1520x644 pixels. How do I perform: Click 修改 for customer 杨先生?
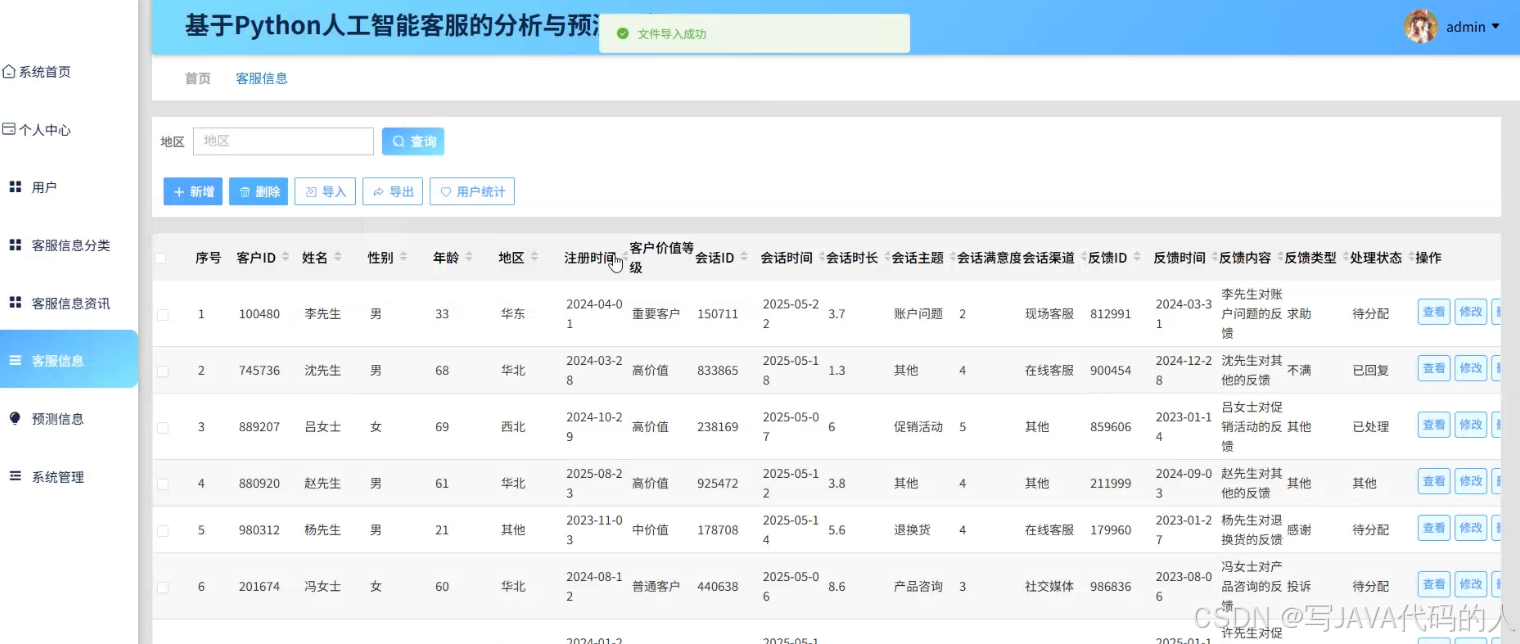1471,528
